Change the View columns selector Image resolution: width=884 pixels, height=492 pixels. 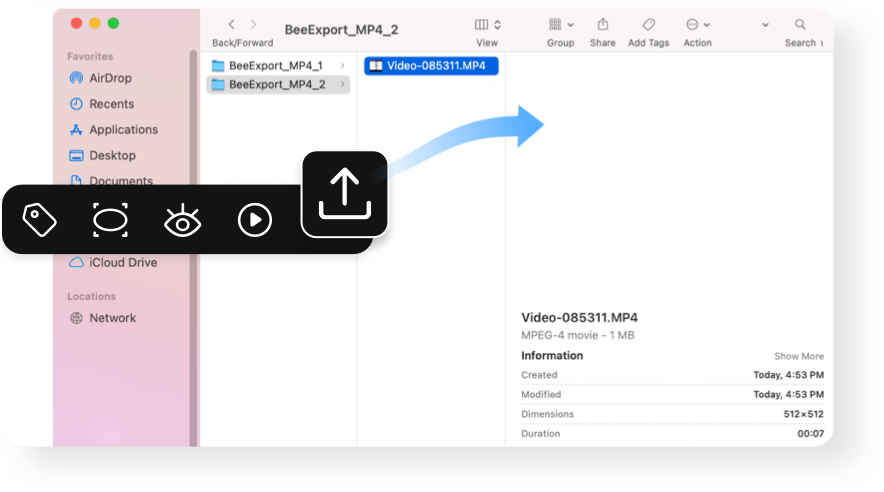tap(487, 25)
